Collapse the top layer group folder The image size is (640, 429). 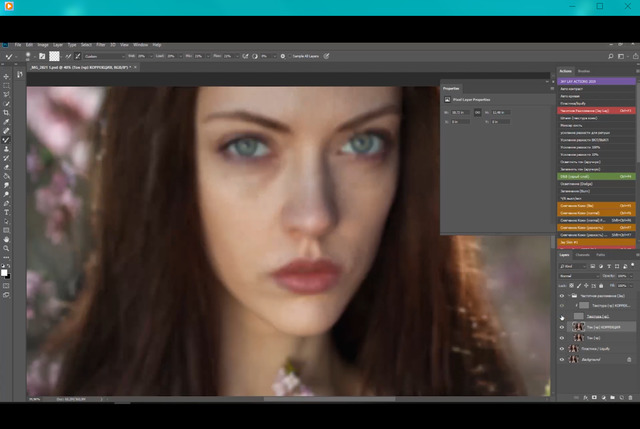(569, 296)
